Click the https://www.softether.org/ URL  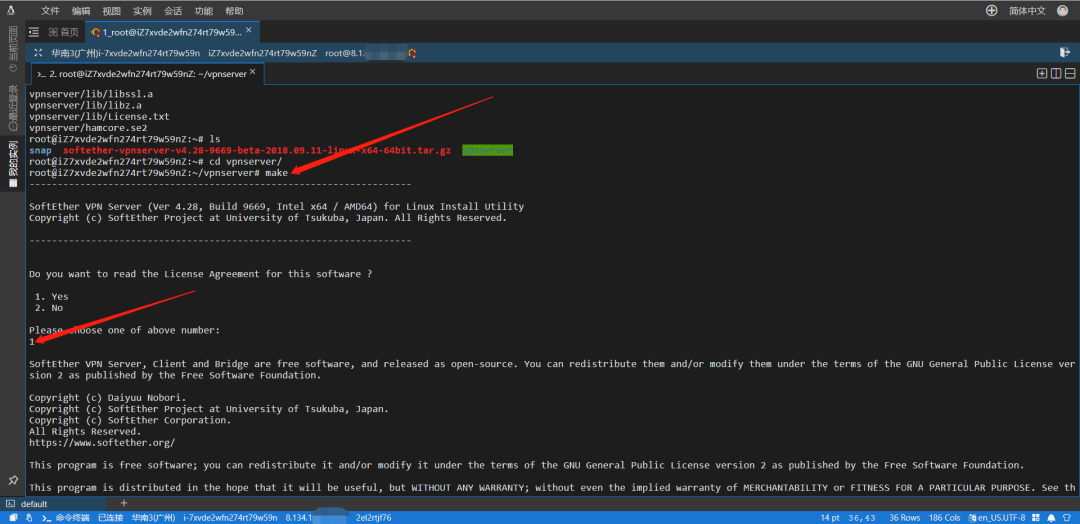click(x=102, y=442)
